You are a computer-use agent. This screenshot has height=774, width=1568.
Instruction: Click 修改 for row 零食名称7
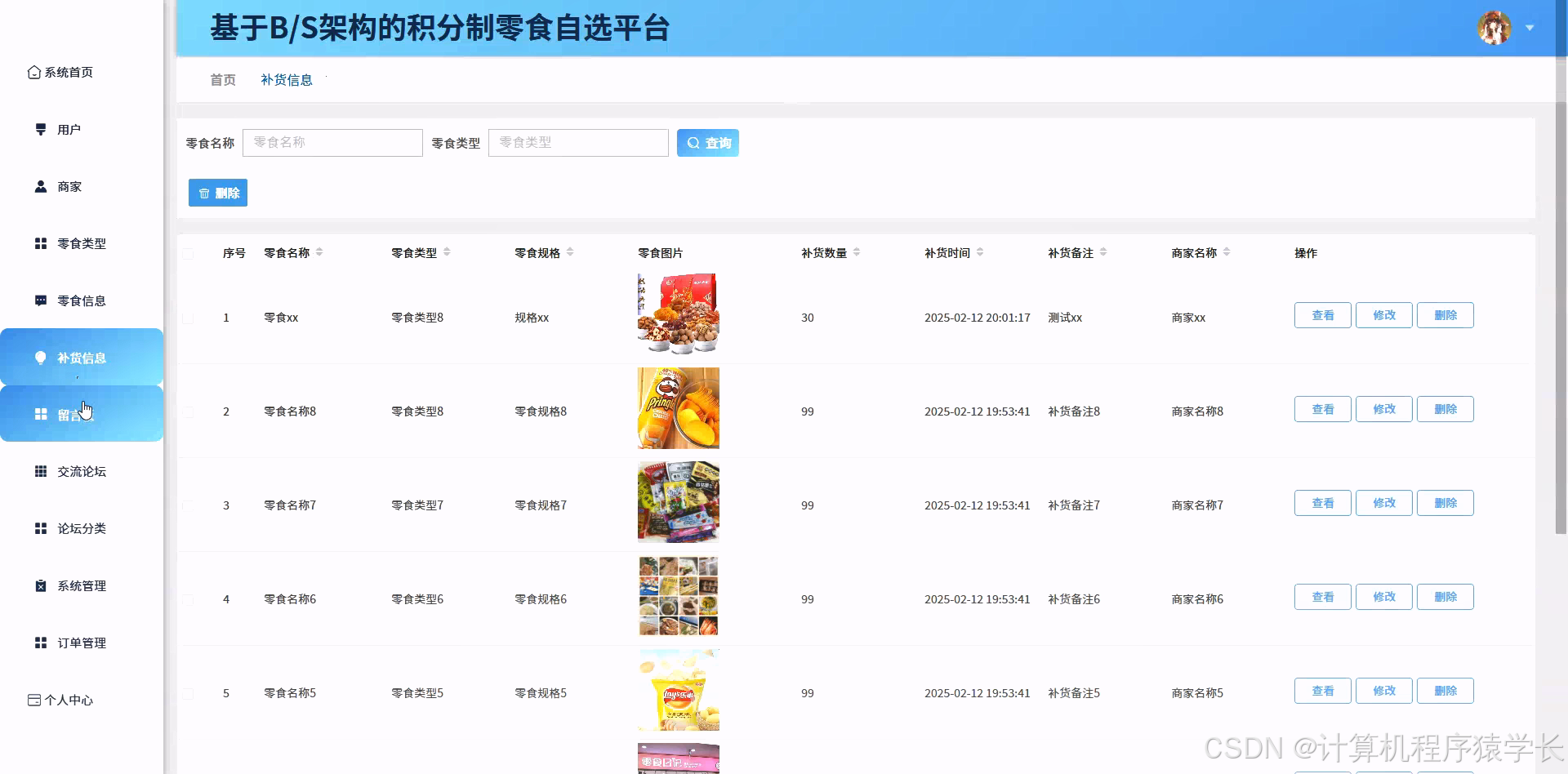pos(1384,503)
